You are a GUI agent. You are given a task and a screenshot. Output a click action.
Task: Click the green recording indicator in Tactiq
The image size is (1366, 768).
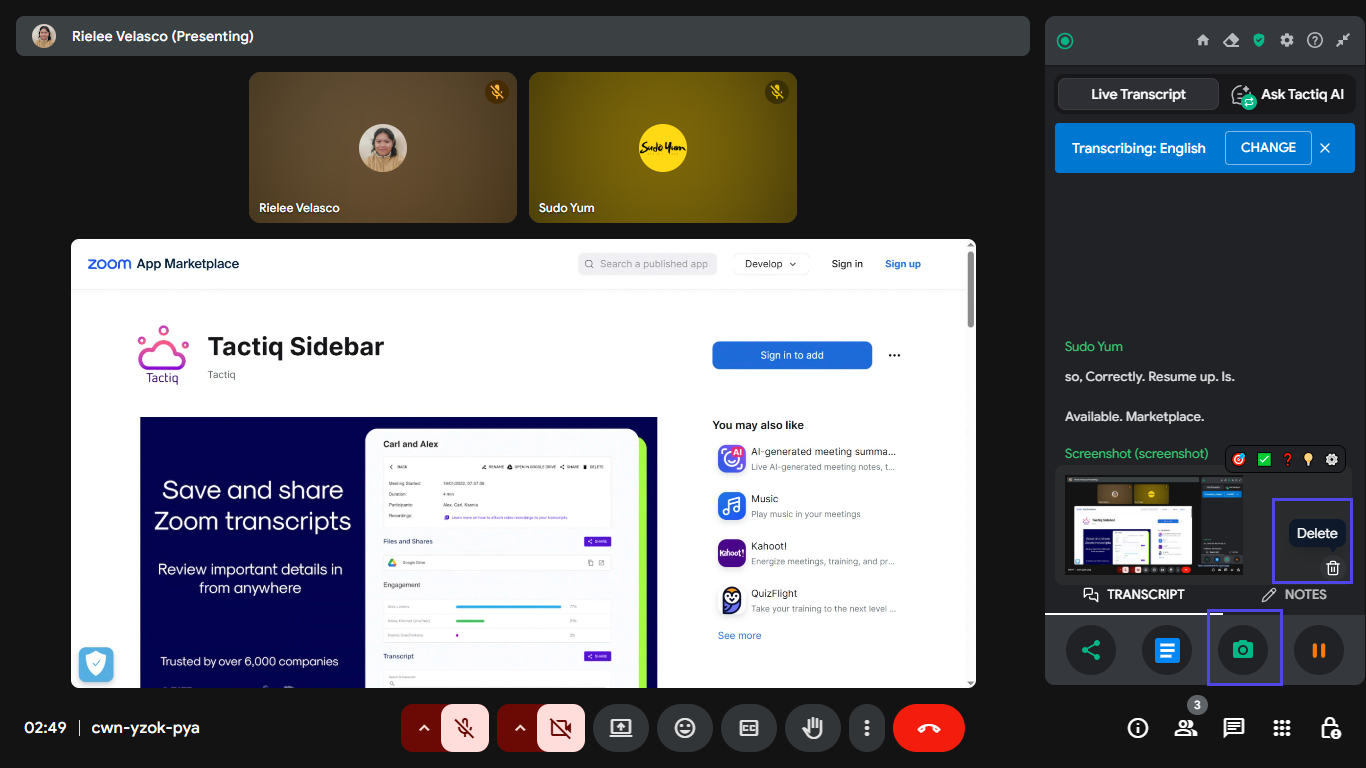1065,41
